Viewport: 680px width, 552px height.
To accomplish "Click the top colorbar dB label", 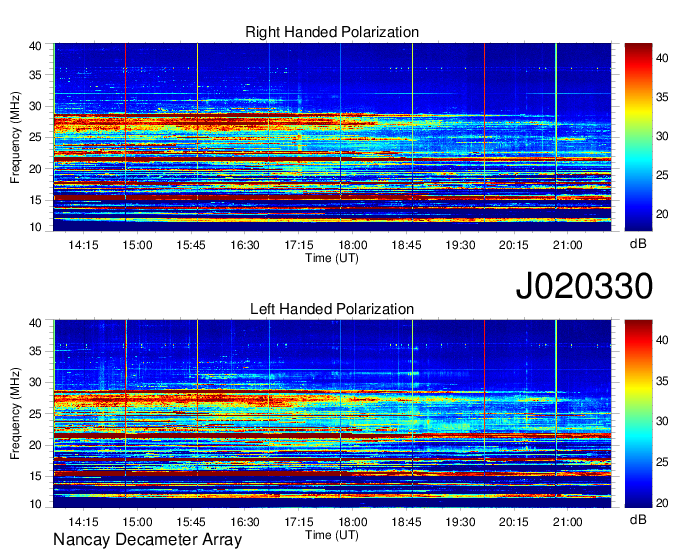I will click(638, 244).
